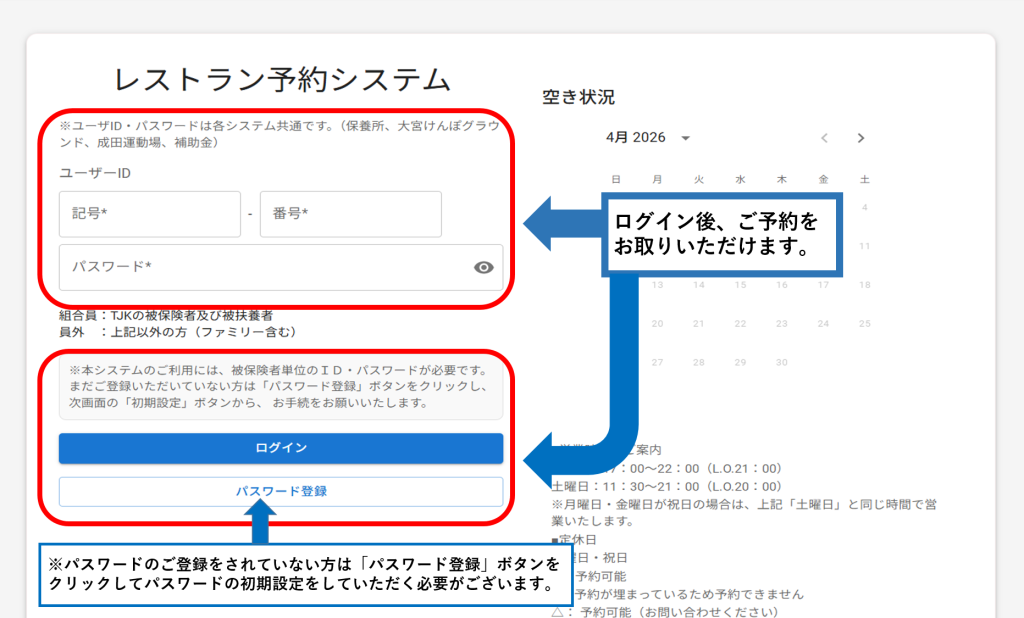This screenshot has height=618, width=1024.
Task: Choose the 20th in the calendar
Action: click(657, 323)
